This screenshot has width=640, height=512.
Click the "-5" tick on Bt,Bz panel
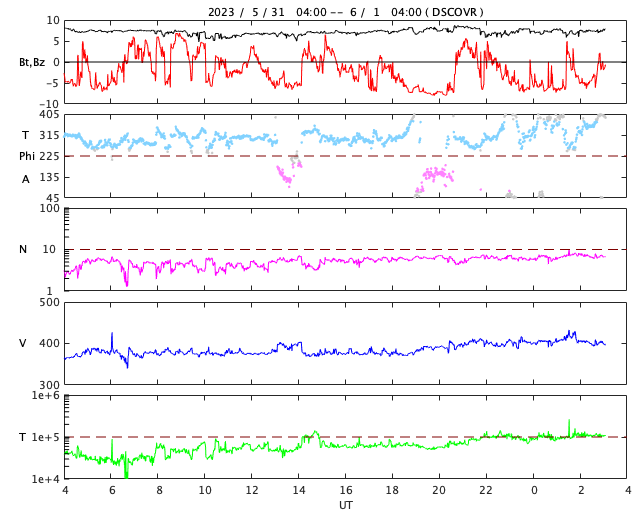[x=53, y=83]
